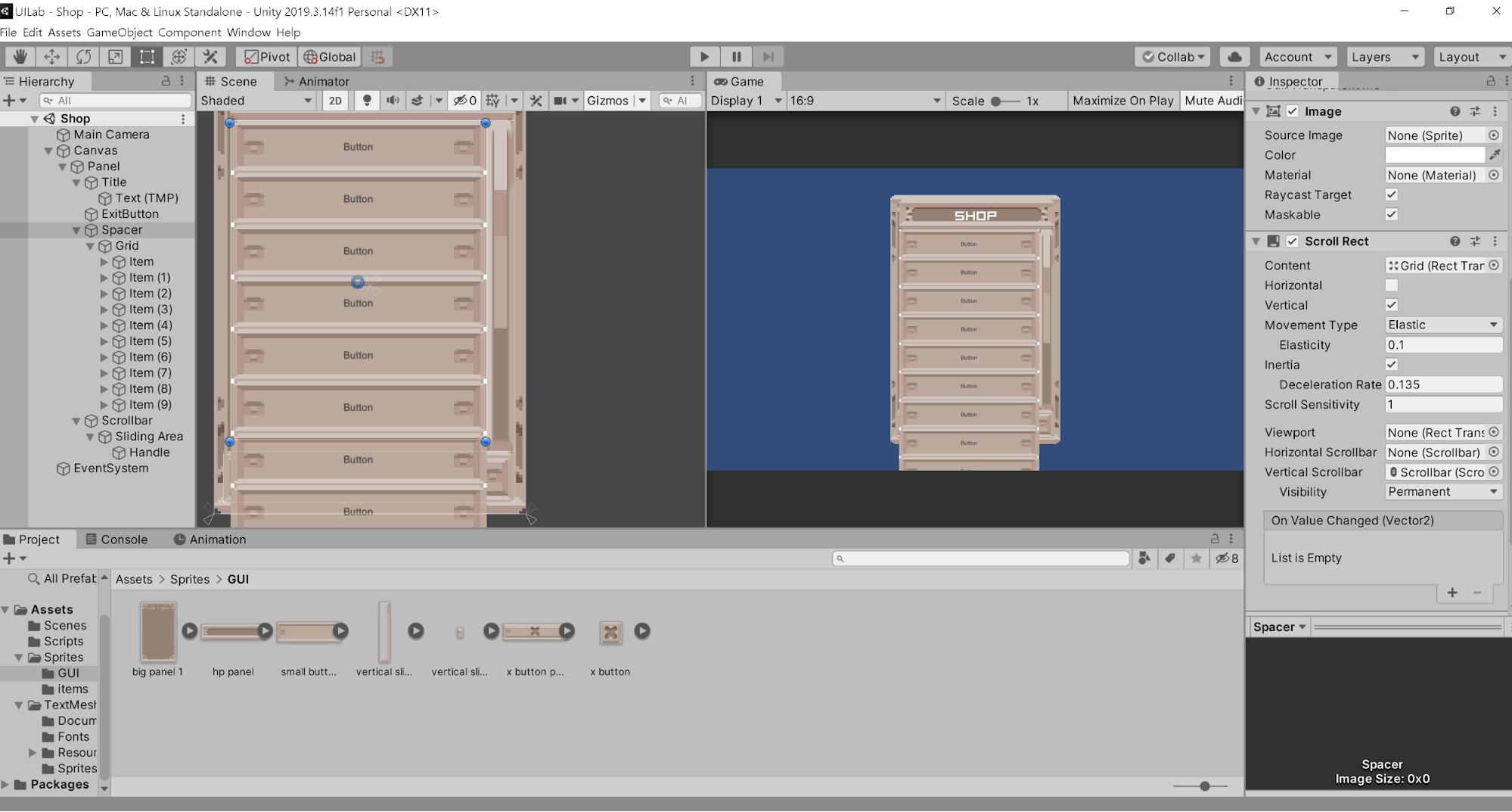Open the Layout dropdown
Image resolution: width=1512 pixels, height=812 pixels.
(1471, 57)
